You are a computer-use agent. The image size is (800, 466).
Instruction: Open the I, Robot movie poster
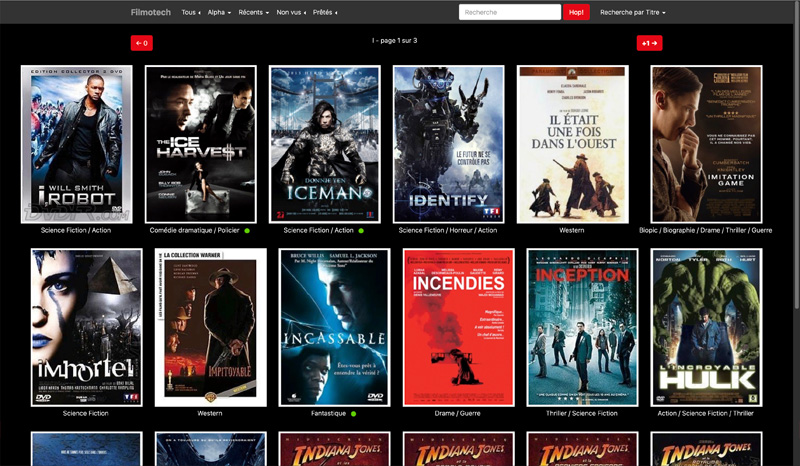[x=77, y=144]
